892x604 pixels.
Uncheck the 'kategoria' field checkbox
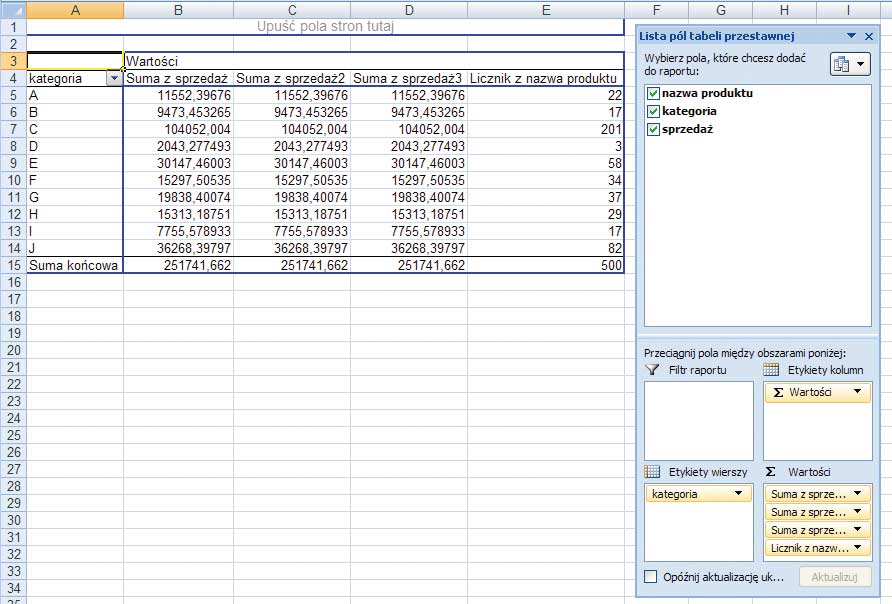654,111
